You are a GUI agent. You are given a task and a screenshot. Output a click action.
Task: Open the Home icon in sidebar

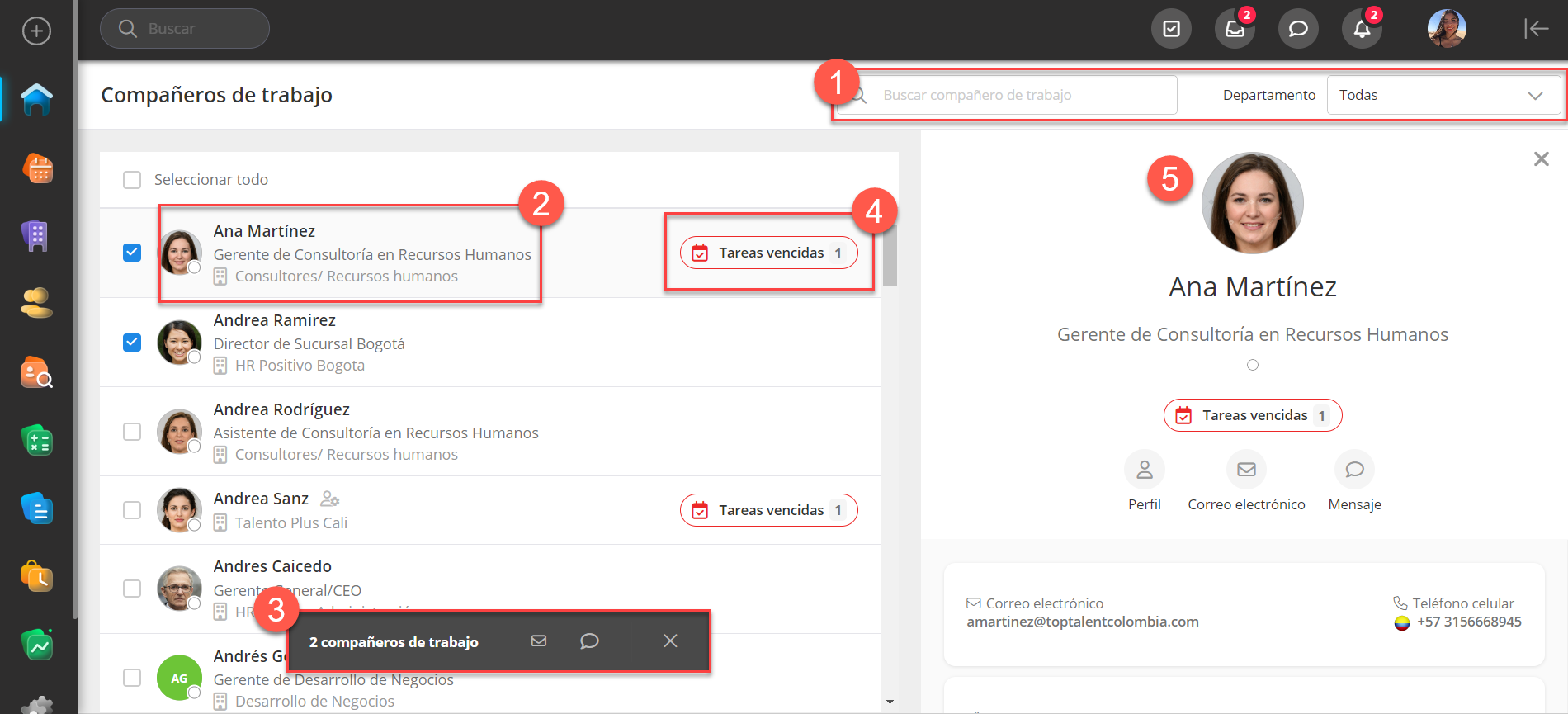(36, 100)
